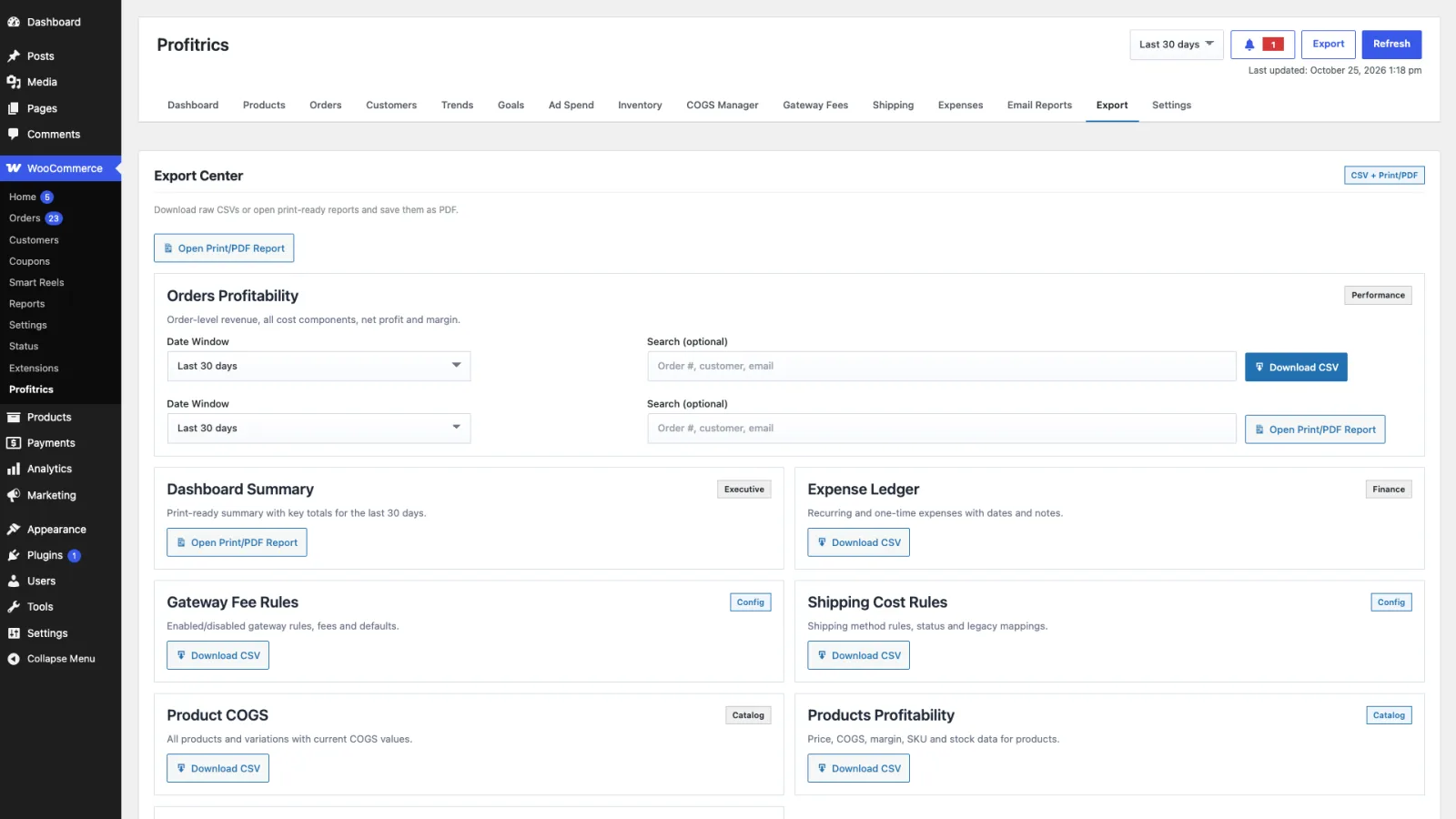Download CSV for Orders Profitability
1456x819 pixels.
point(1296,368)
